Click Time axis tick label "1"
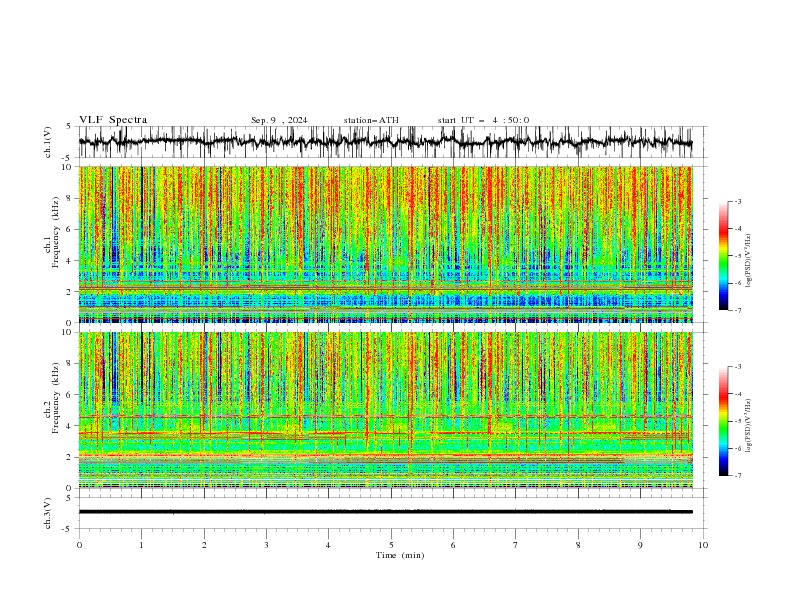Screen dimensions: 792x612 (x=141, y=545)
